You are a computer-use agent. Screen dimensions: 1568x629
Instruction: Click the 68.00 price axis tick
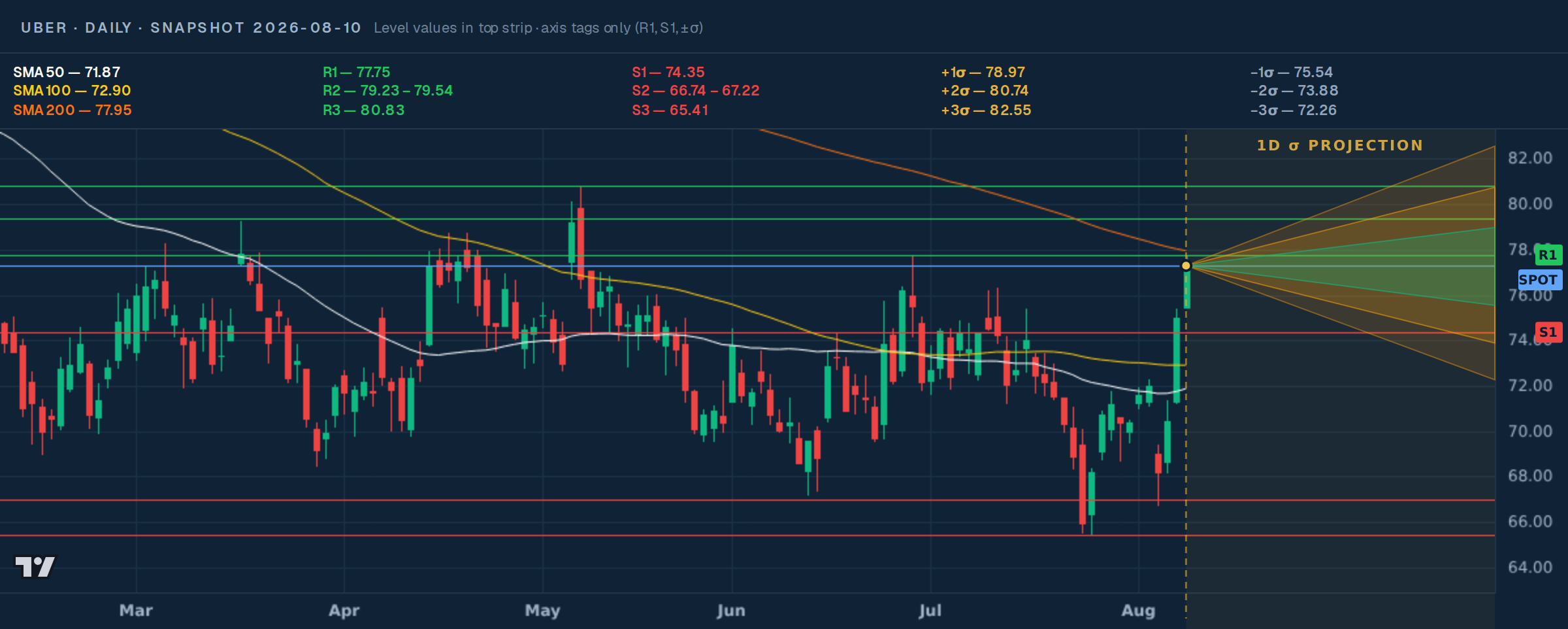coord(1530,475)
